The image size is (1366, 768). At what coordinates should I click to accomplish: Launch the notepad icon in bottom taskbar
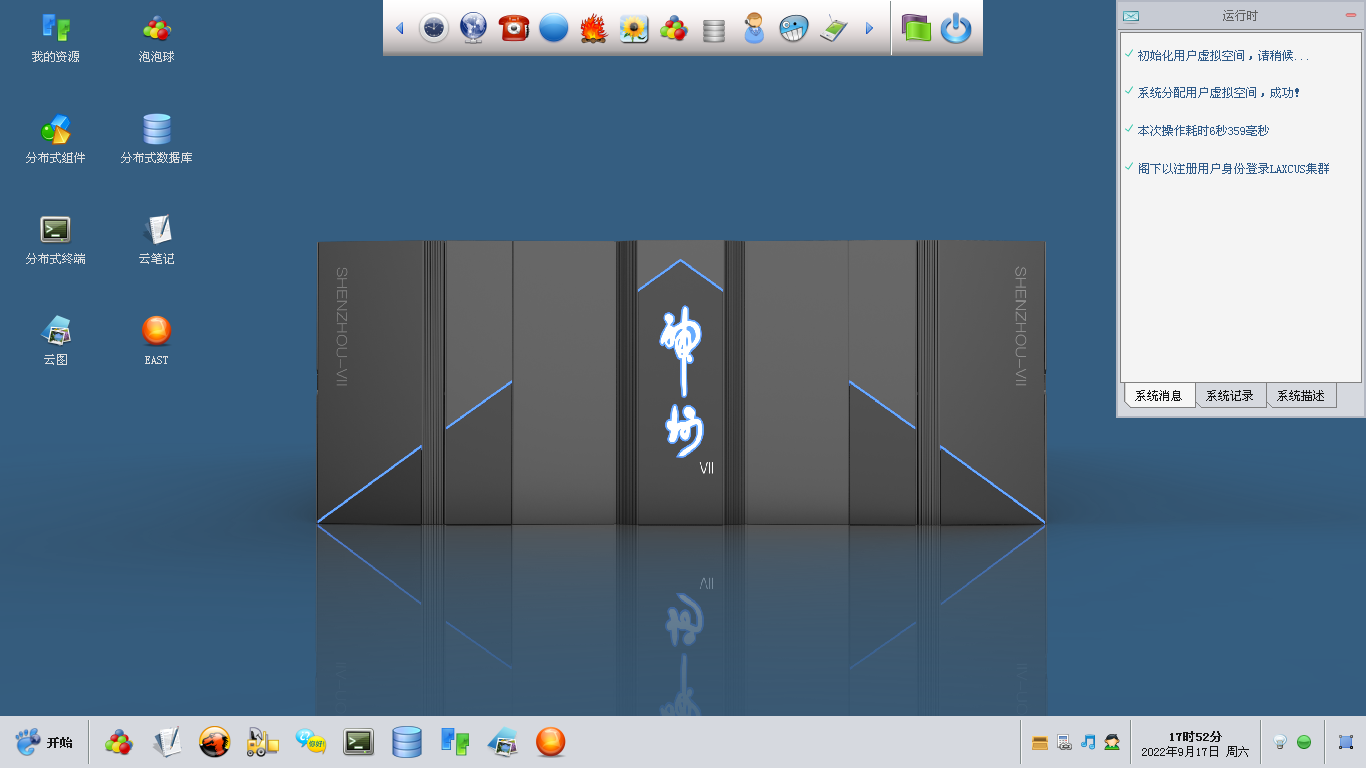coord(167,742)
